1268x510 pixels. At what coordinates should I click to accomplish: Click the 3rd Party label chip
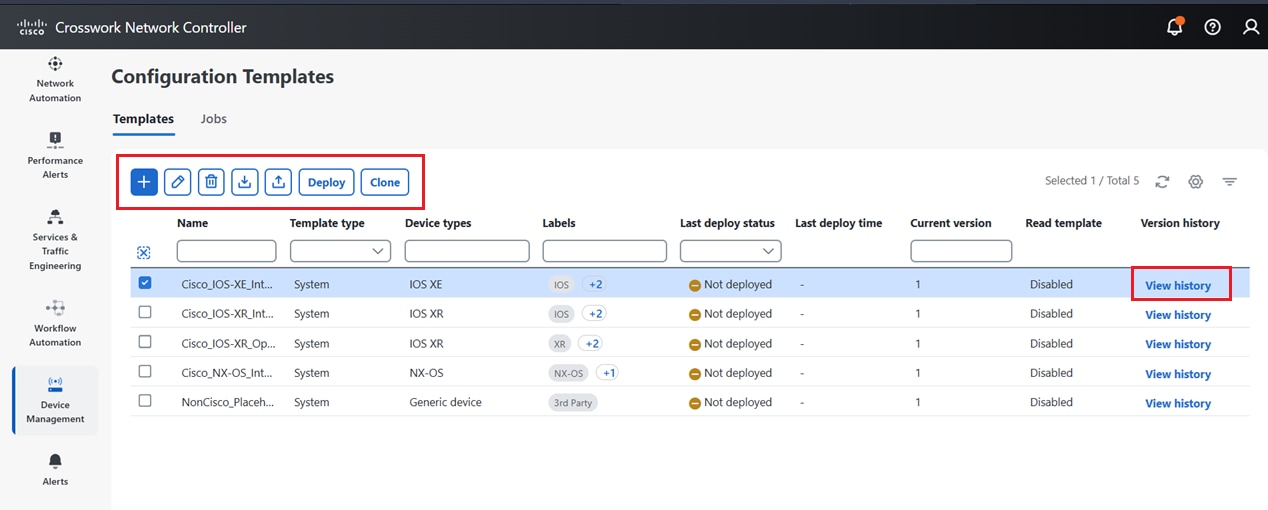573,403
